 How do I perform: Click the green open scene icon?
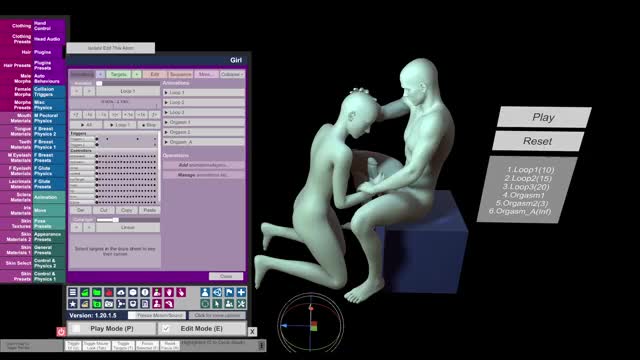point(84,292)
